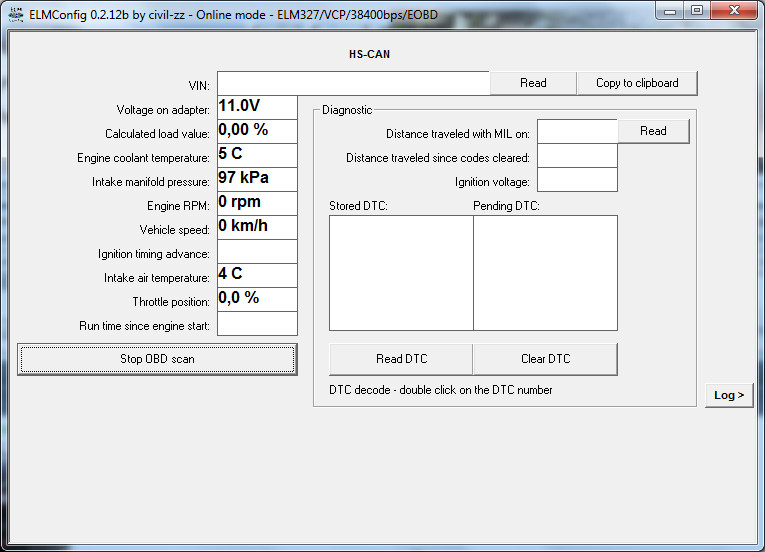Click the Ignition timing advance field

pos(257,252)
